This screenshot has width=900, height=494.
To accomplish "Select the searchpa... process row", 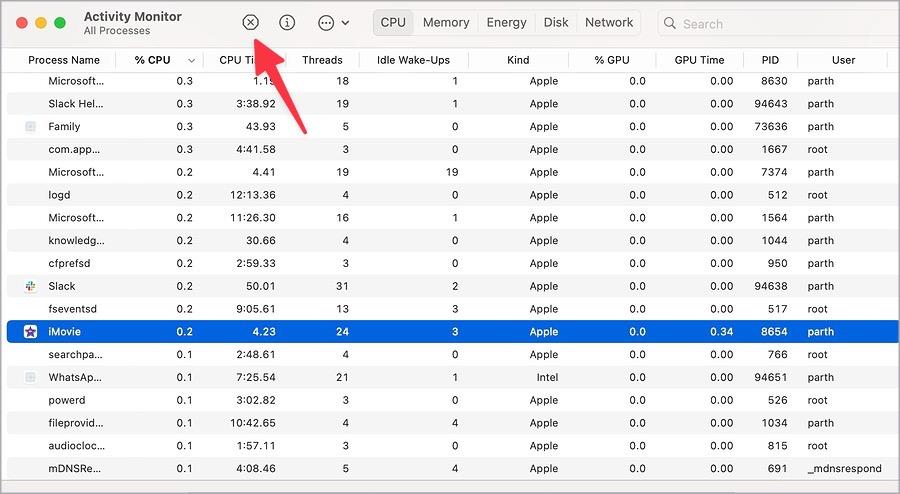I will tap(453, 355).
